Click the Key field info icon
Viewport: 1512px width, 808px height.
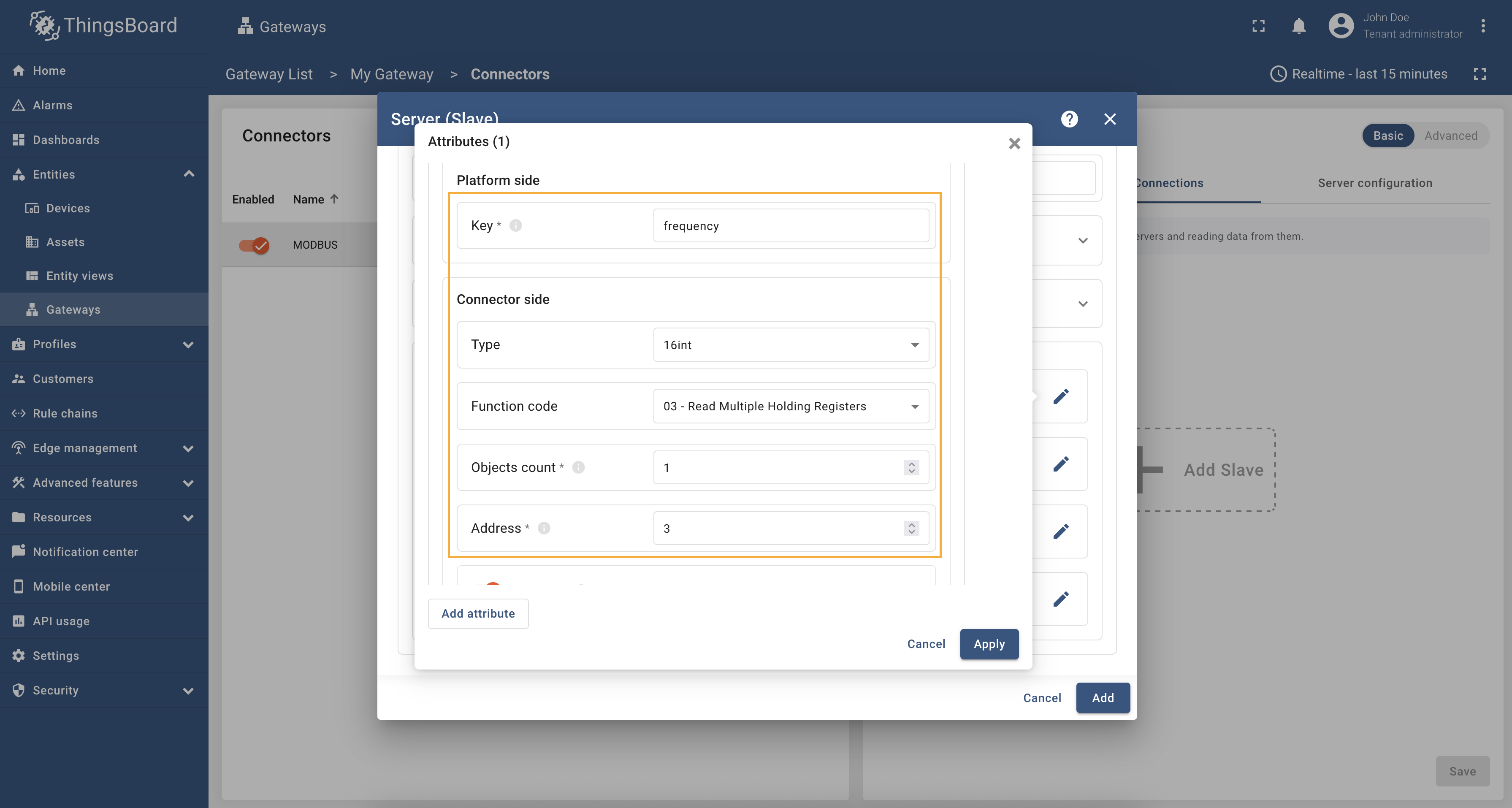tap(515, 225)
